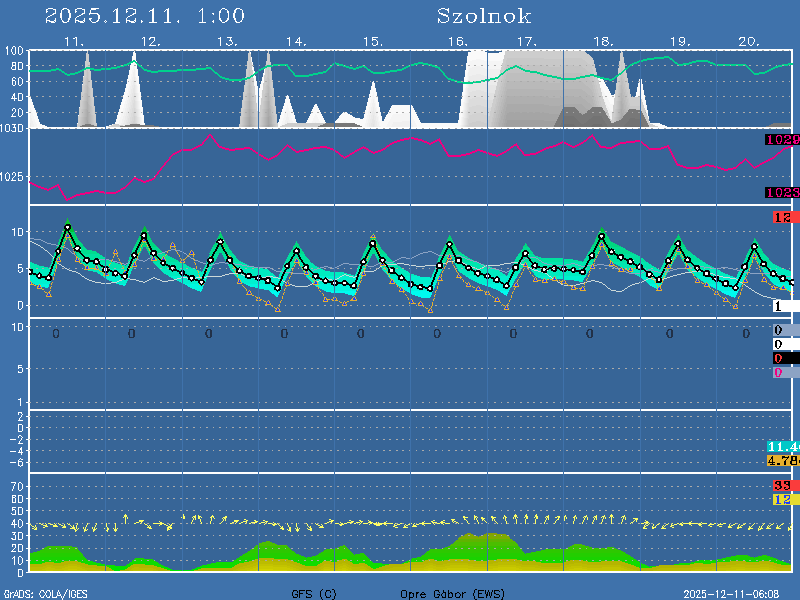Click the cyan 11.4 value badge
This screenshot has width=800, height=600.
pyautogui.click(x=782, y=446)
